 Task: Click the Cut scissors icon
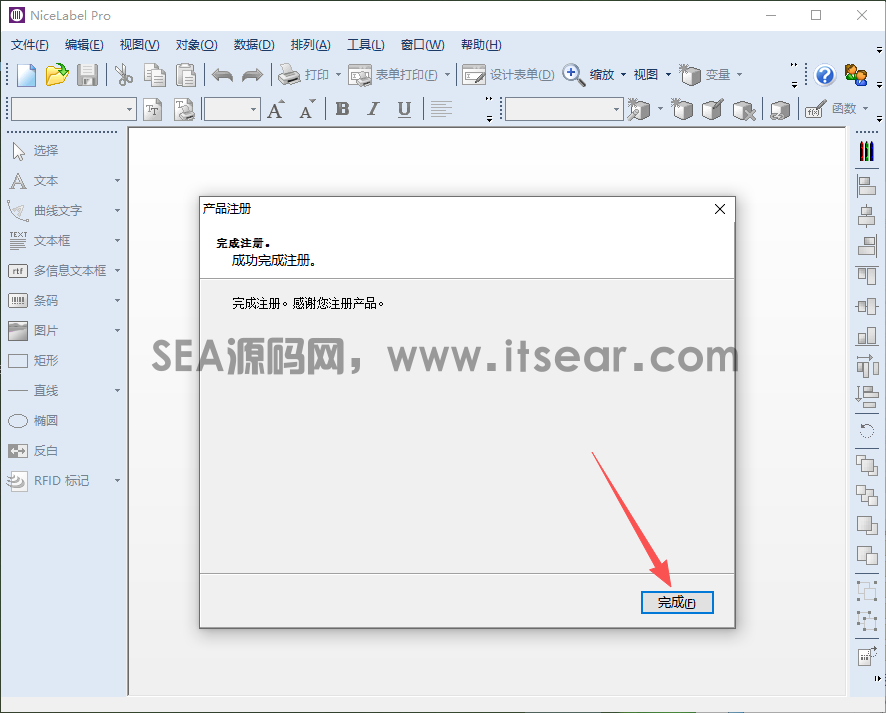click(123, 75)
